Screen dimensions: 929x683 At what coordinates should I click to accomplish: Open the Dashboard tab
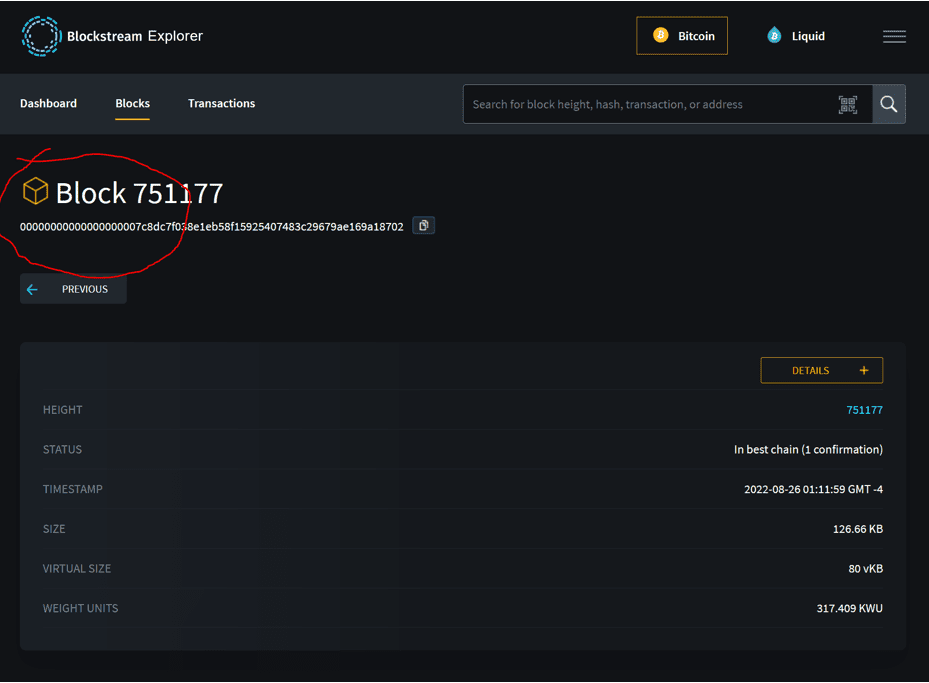point(49,103)
